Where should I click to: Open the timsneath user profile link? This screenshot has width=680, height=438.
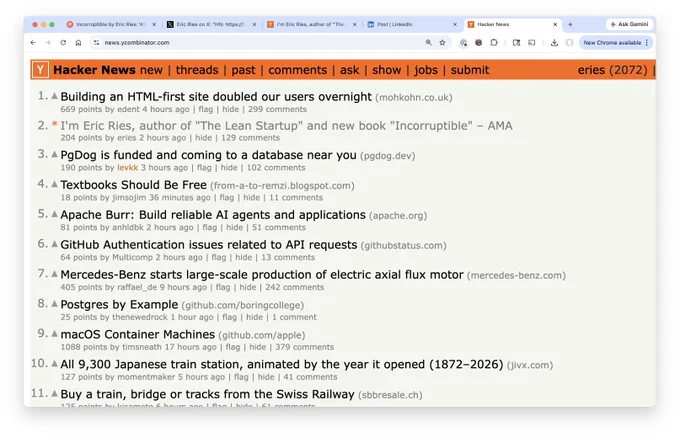(x=142, y=347)
